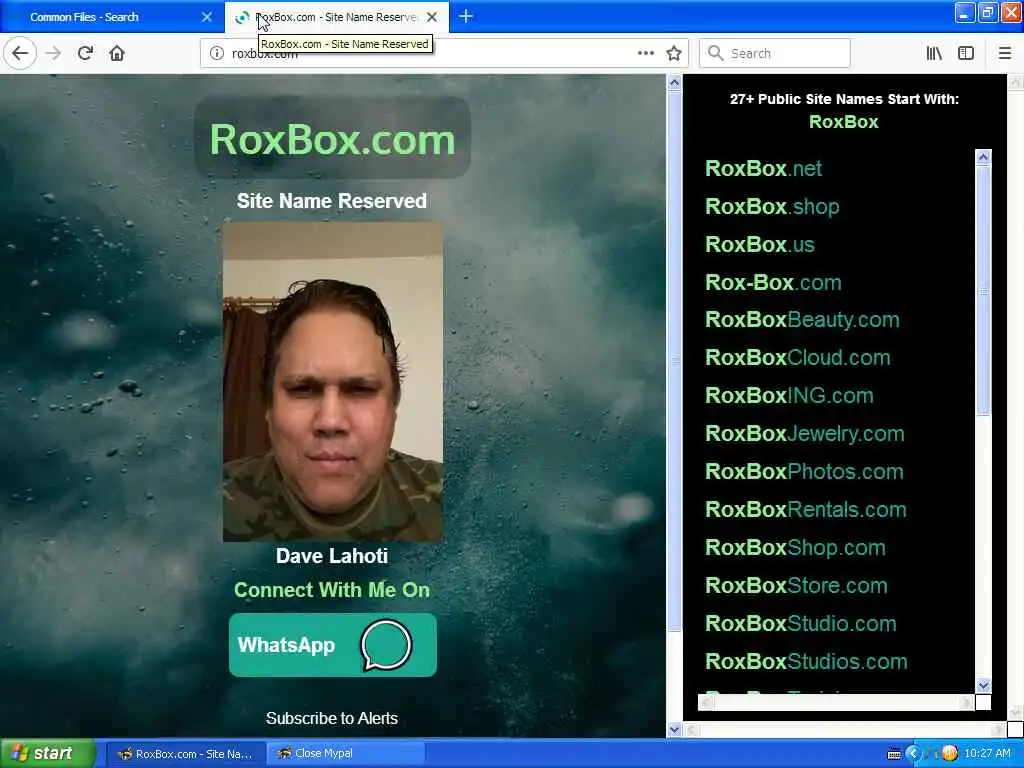Click the keyboard icon in system tray
1024x768 pixels.
pyautogui.click(x=894, y=754)
